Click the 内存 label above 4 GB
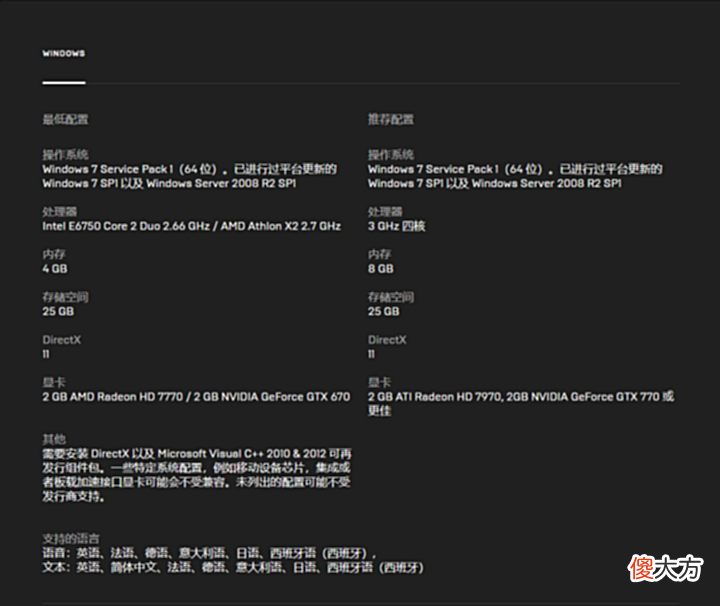 click(x=54, y=254)
